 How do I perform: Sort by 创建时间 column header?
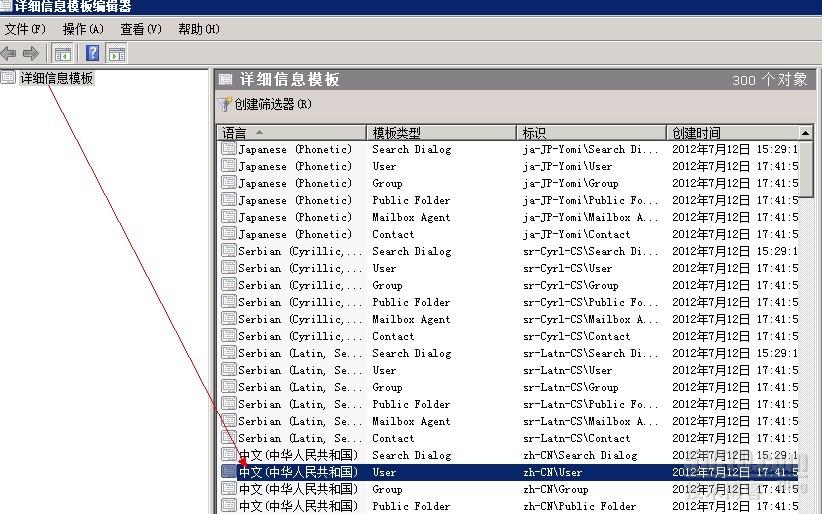(732, 133)
